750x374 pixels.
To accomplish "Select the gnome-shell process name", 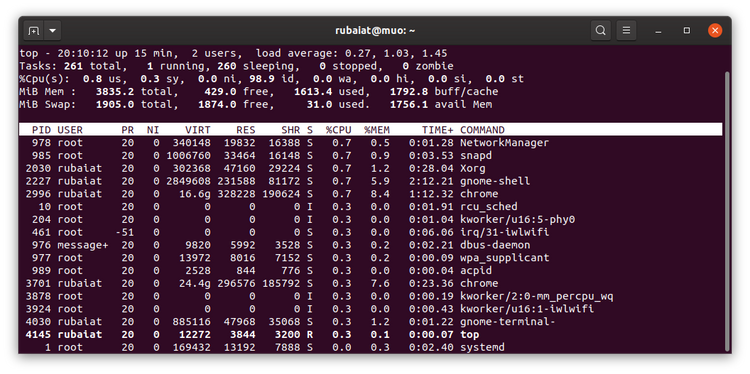I will 495,181.
